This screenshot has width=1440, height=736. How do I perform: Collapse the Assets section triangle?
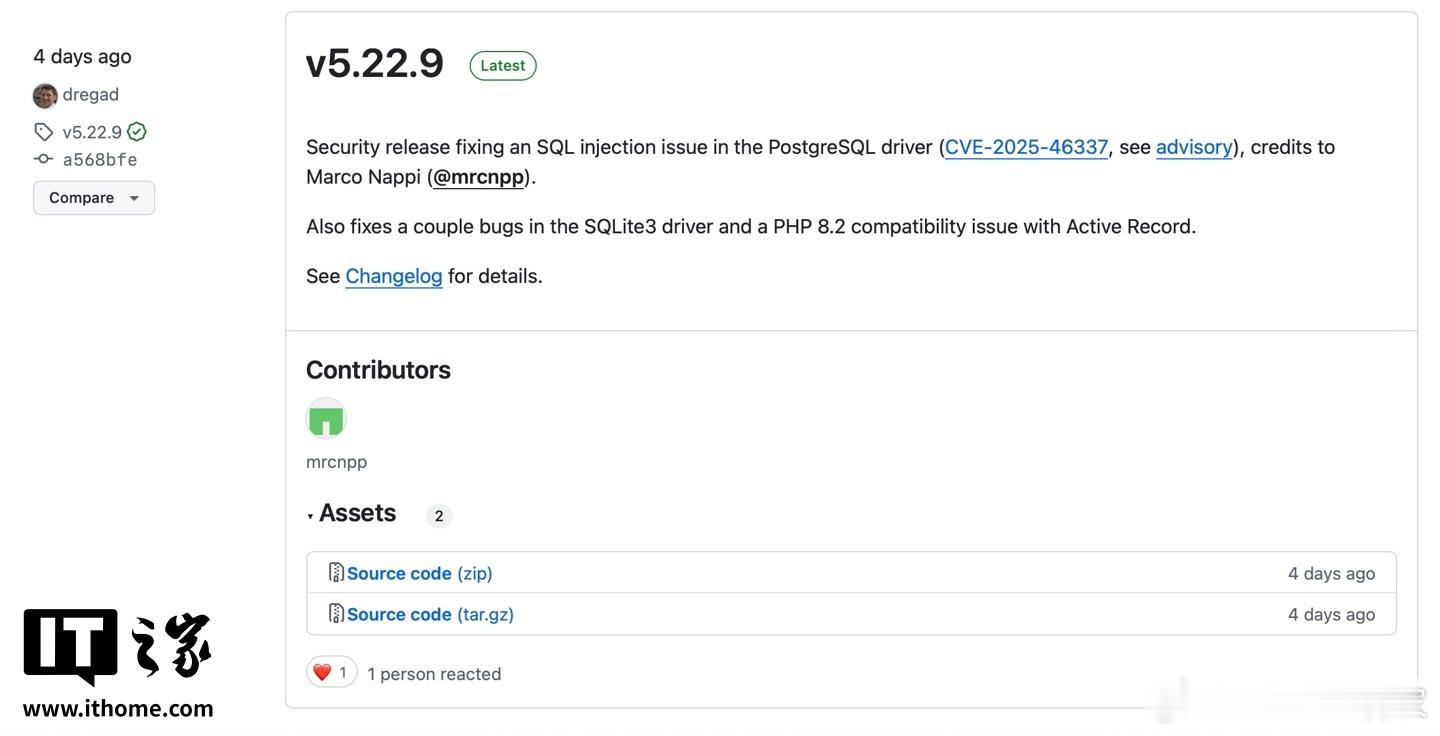[x=311, y=516]
